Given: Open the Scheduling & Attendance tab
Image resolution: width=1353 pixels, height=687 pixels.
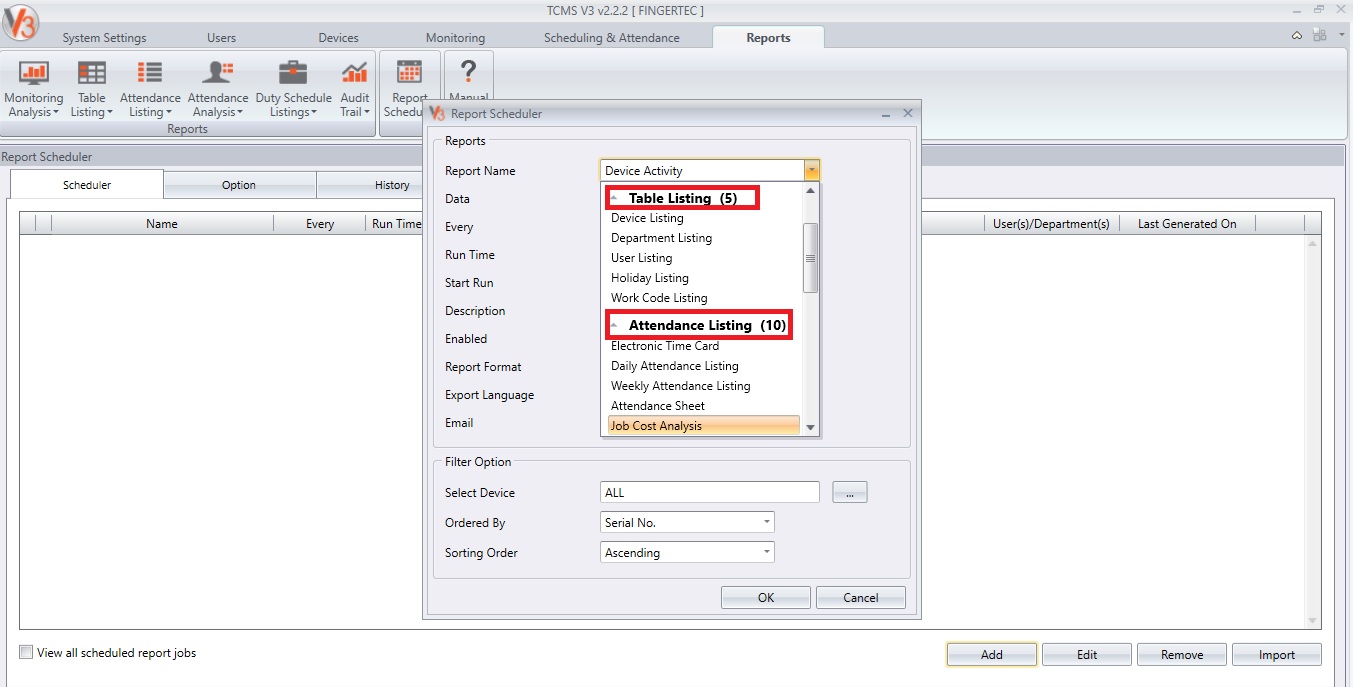Looking at the screenshot, I should point(611,38).
